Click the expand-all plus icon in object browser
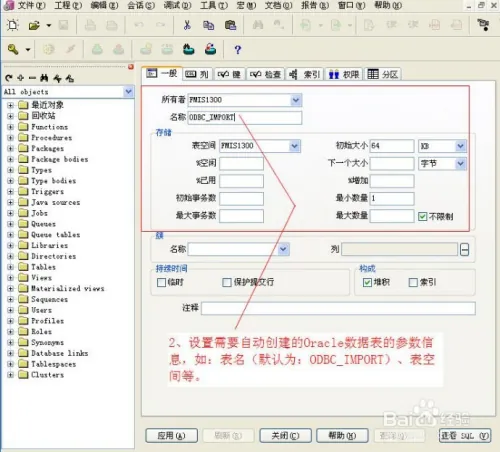This screenshot has width=500, height=452. (21, 78)
